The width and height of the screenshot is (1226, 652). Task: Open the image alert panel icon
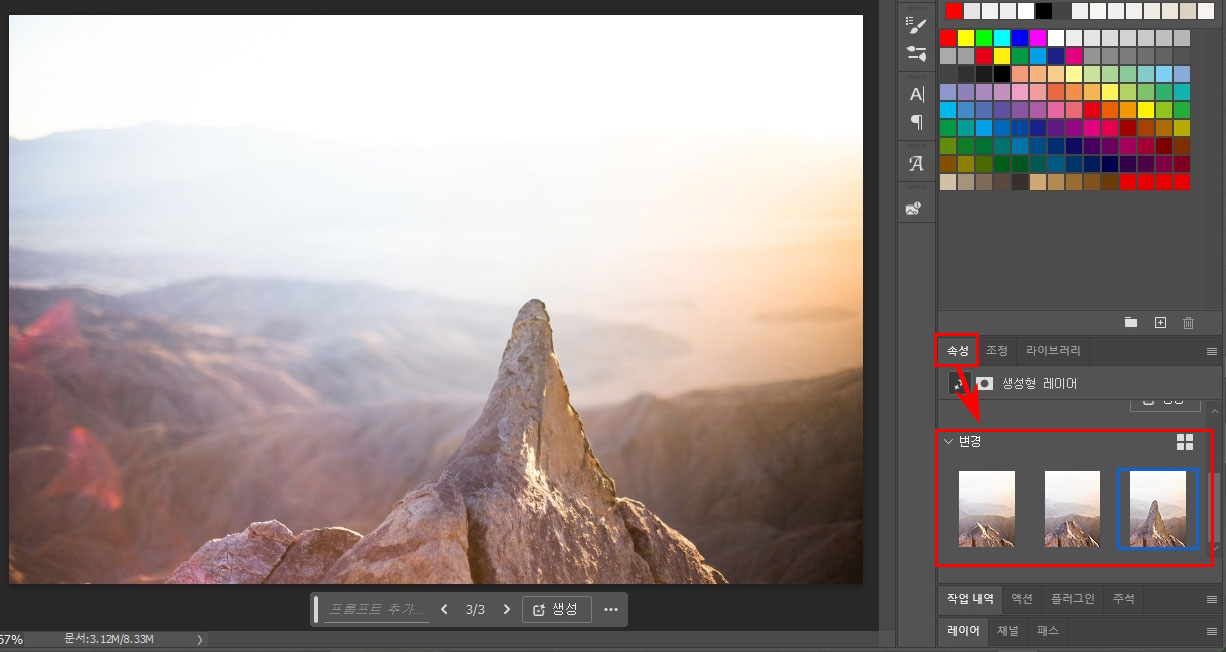click(913, 208)
